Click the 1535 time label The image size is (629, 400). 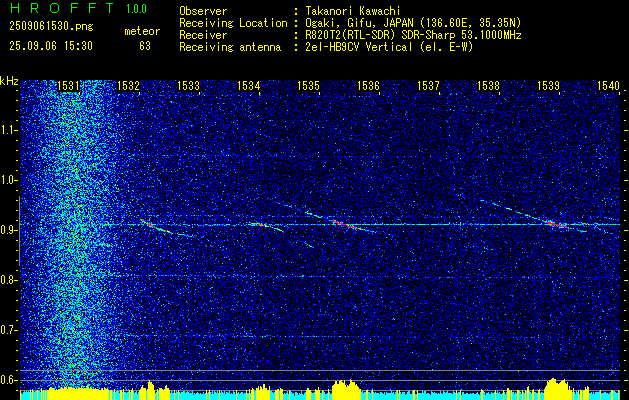coord(308,85)
